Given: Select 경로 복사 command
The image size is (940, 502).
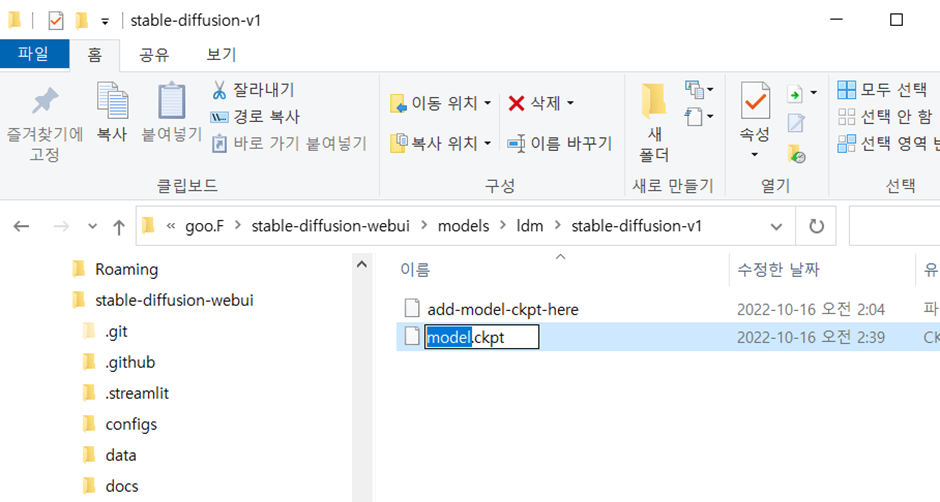Looking at the screenshot, I should 255,116.
